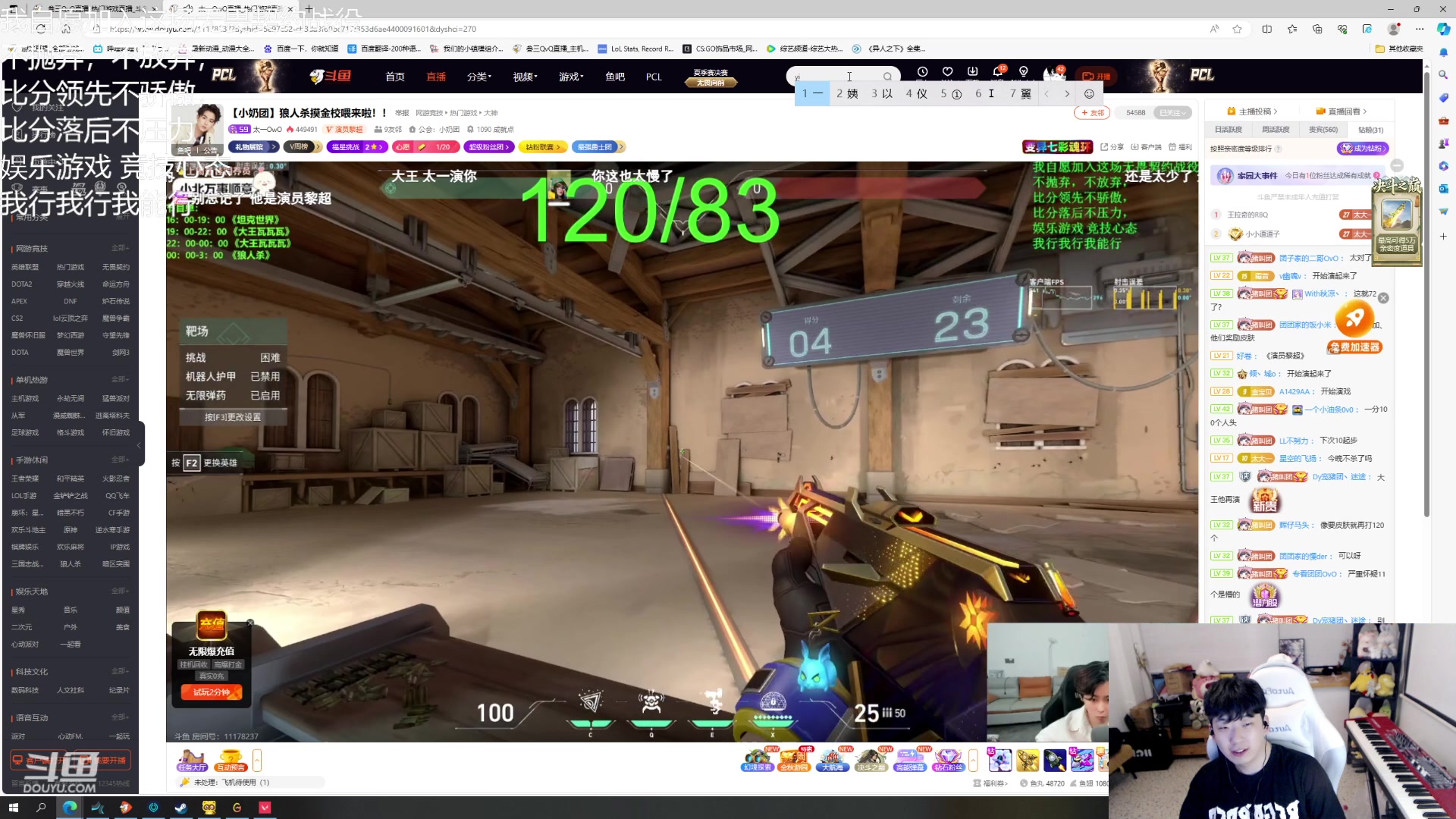The width and height of the screenshot is (1456, 819).
Task: Open Steam from the Windows taskbar
Action: click(x=180, y=808)
